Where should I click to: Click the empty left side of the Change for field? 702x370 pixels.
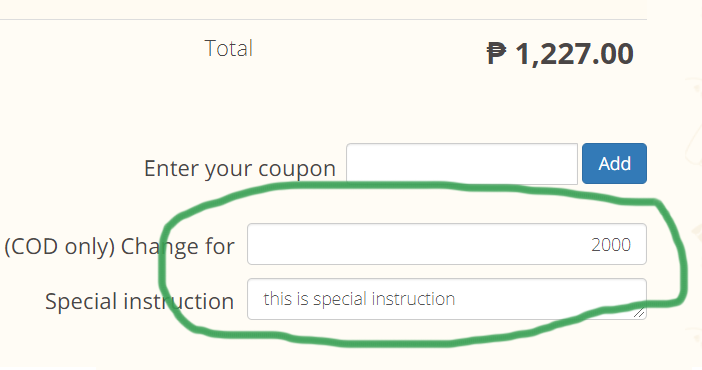358,244
